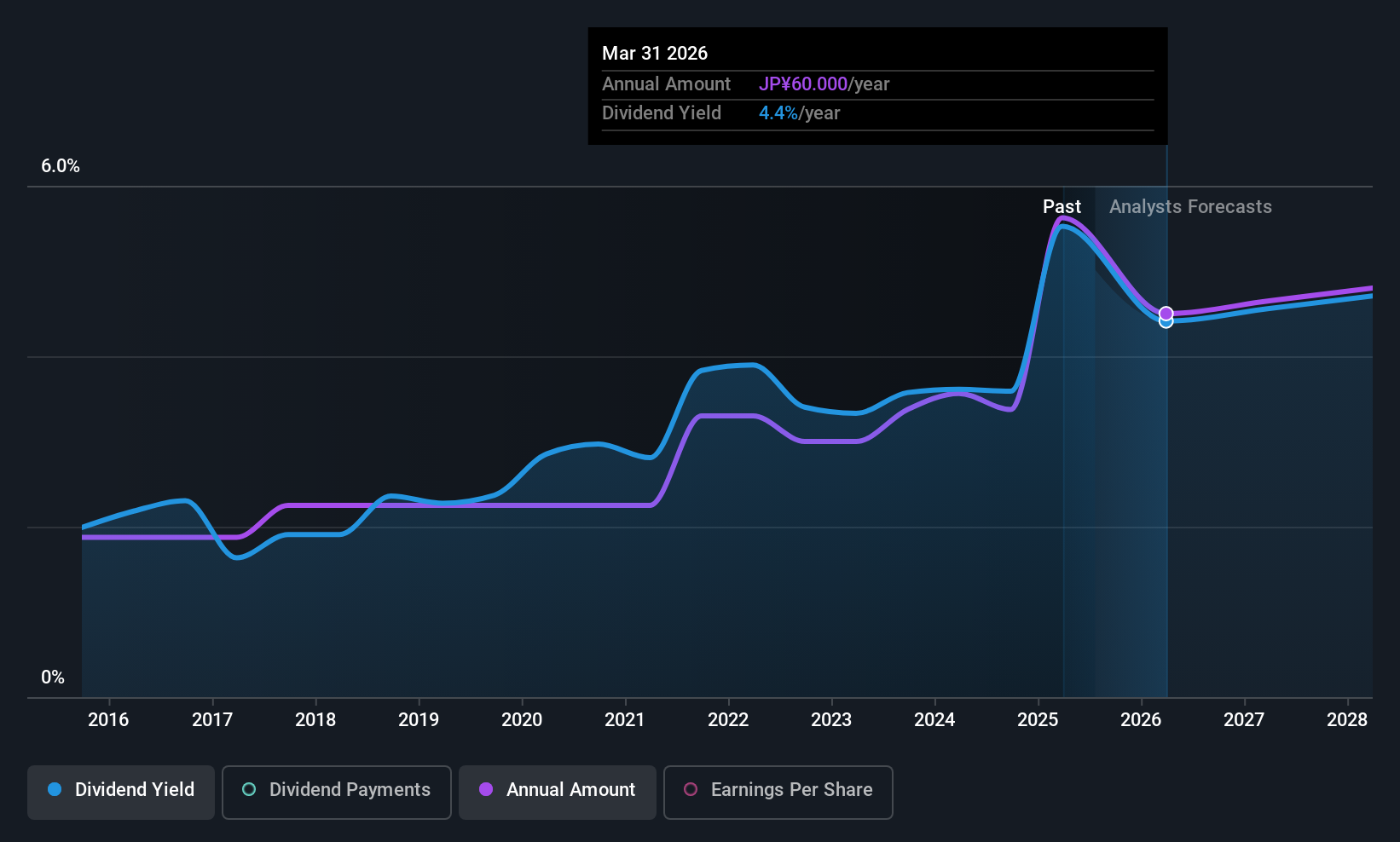Click the Analysts Forecasts label
The height and width of the screenshot is (842, 1400).
[1190, 206]
